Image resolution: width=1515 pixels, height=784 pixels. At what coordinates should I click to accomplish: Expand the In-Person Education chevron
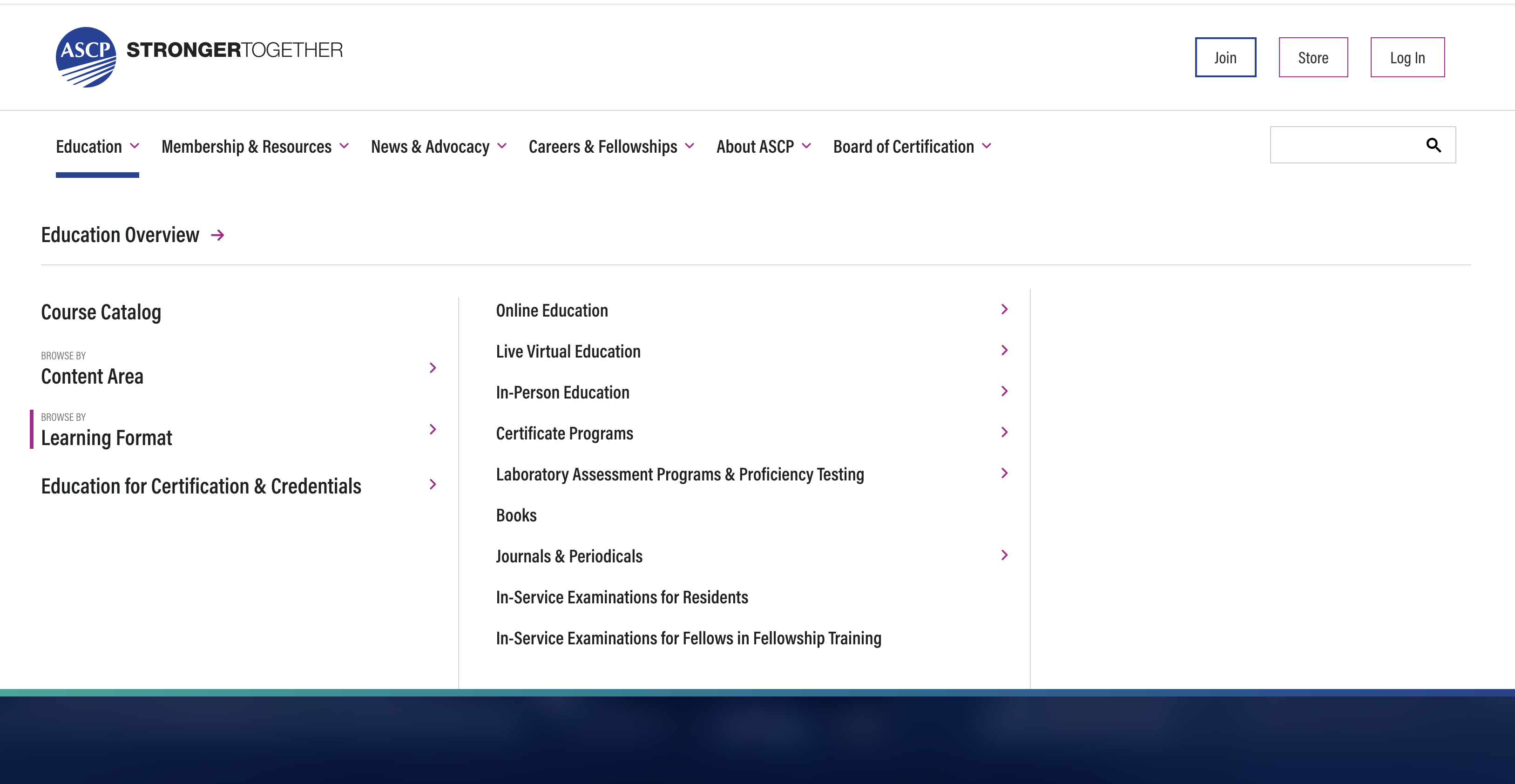click(1005, 391)
